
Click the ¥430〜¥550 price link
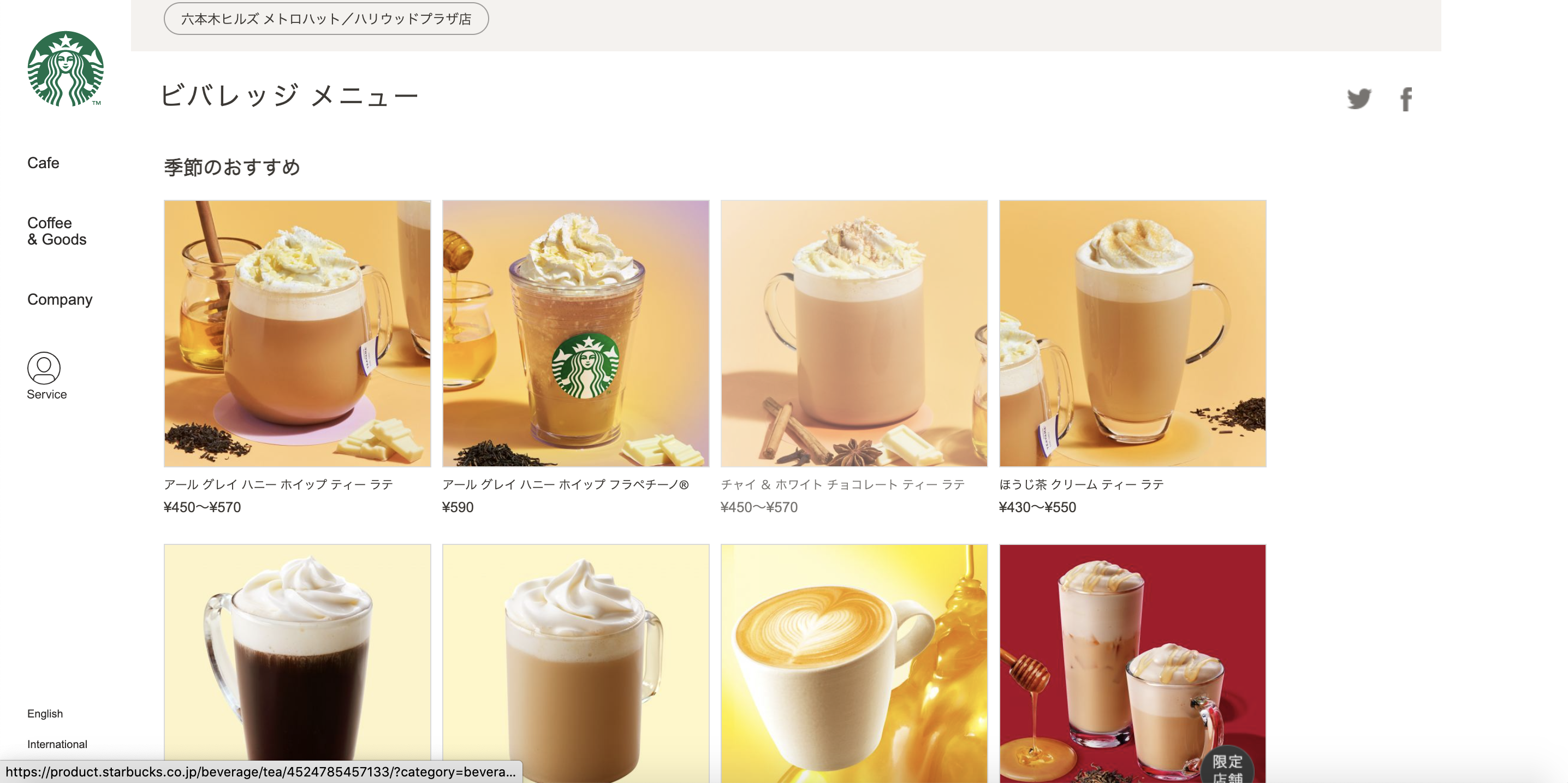(x=1037, y=507)
